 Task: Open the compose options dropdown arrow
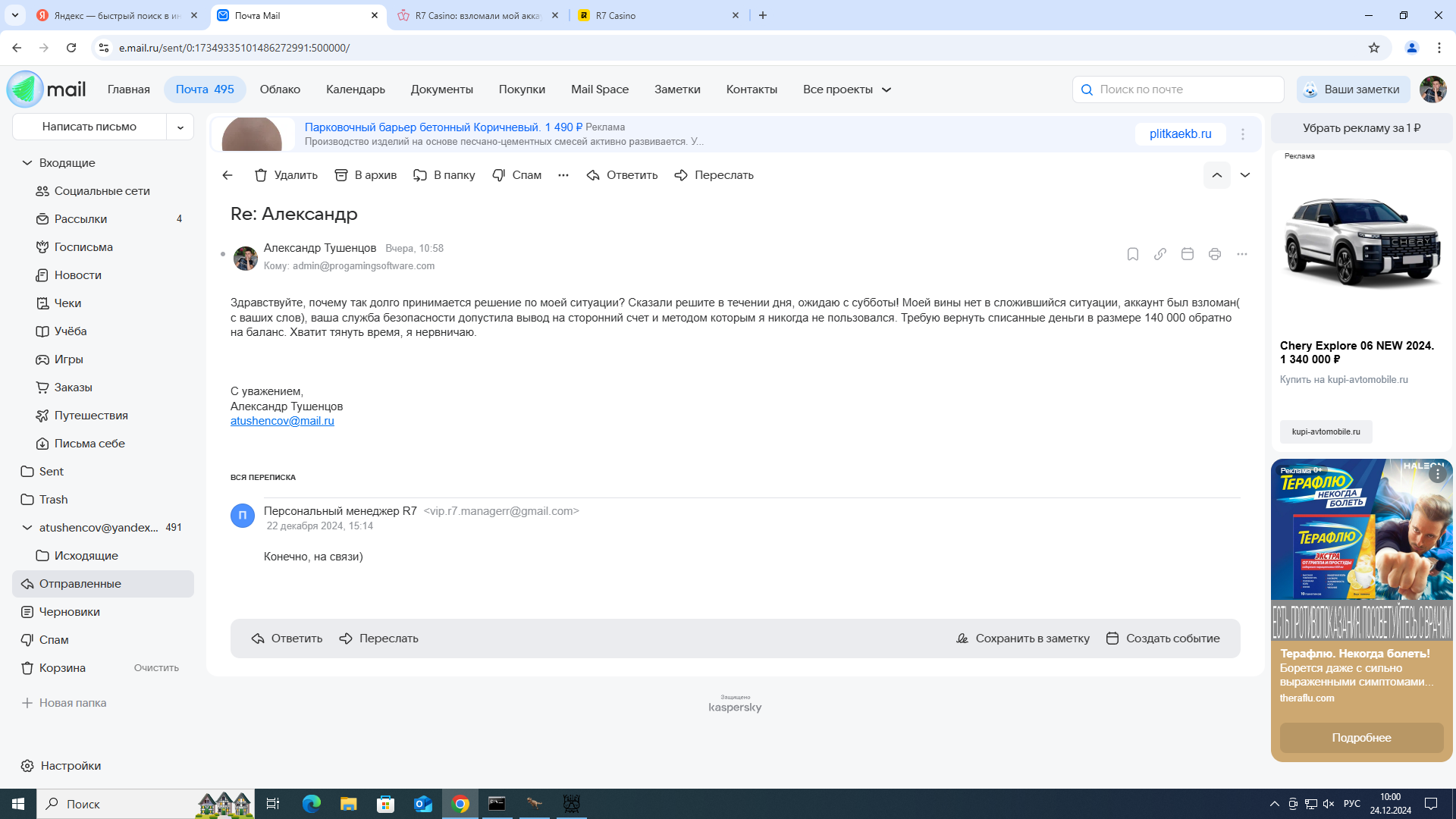pos(180,127)
